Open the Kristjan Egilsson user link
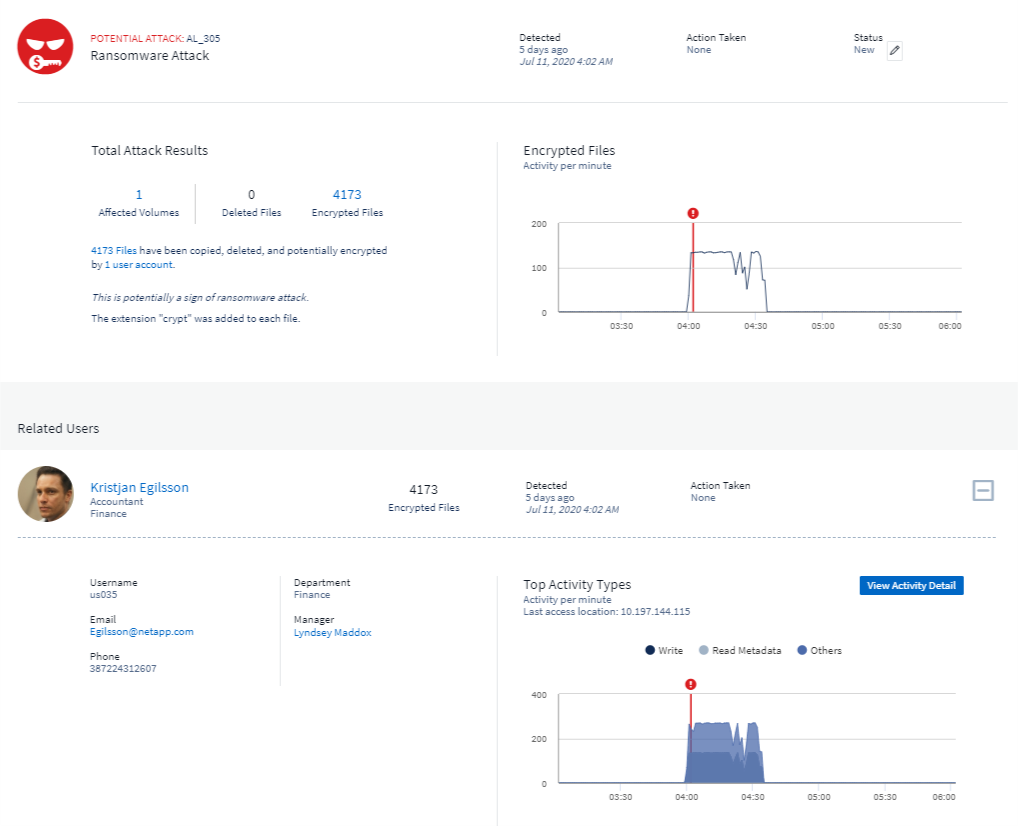This screenshot has width=1018, height=826. click(139, 488)
